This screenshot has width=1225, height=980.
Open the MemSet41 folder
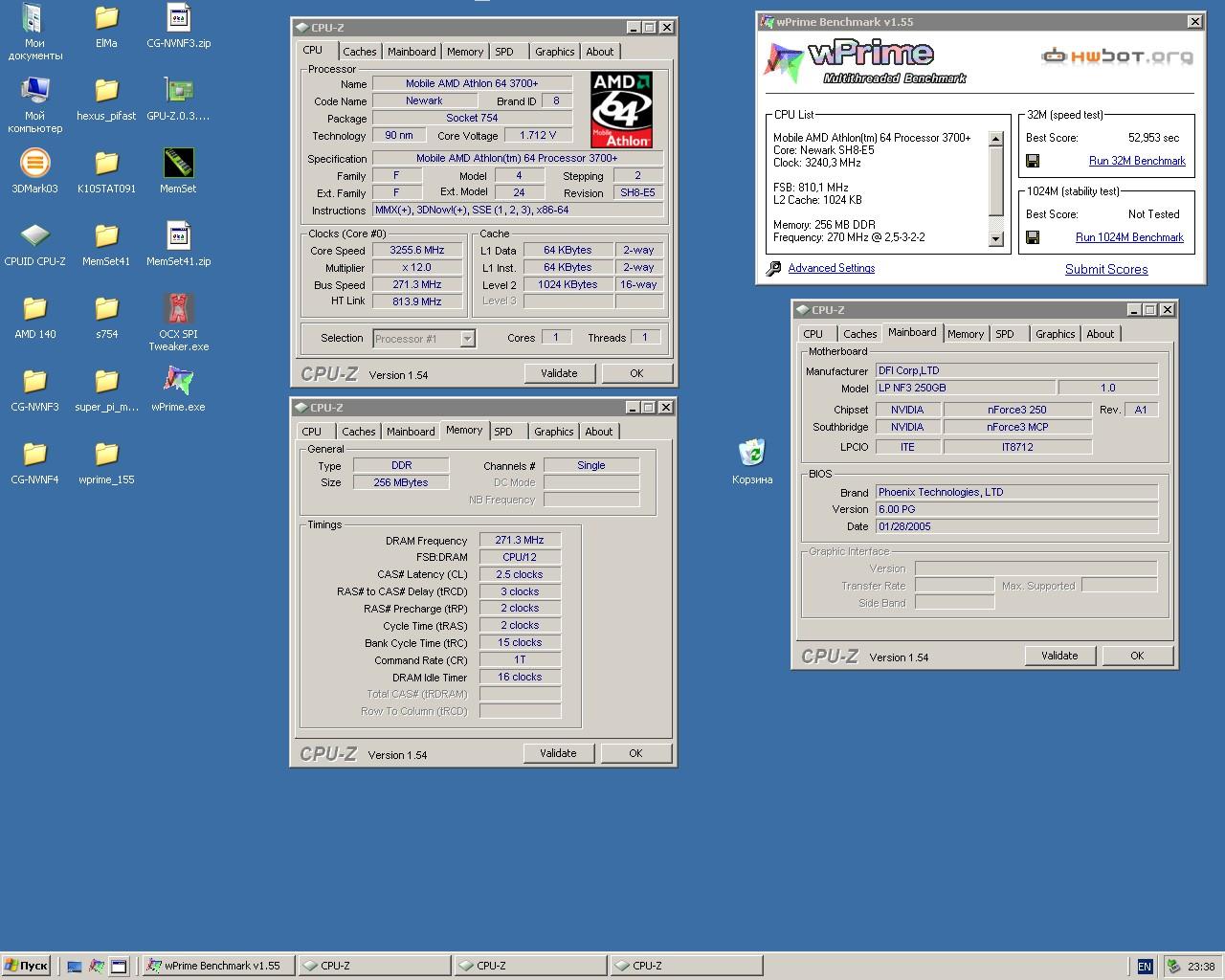pyautogui.click(x=106, y=244)
